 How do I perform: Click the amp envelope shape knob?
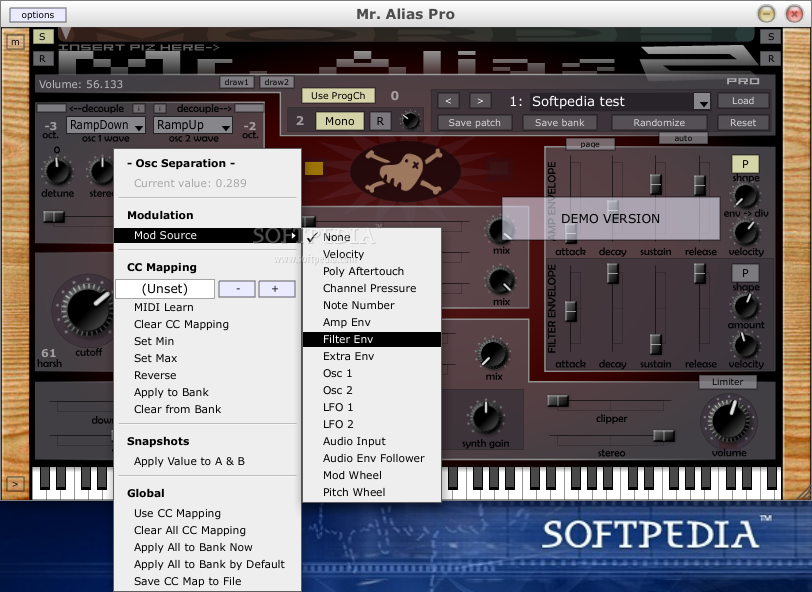(746, 196)
